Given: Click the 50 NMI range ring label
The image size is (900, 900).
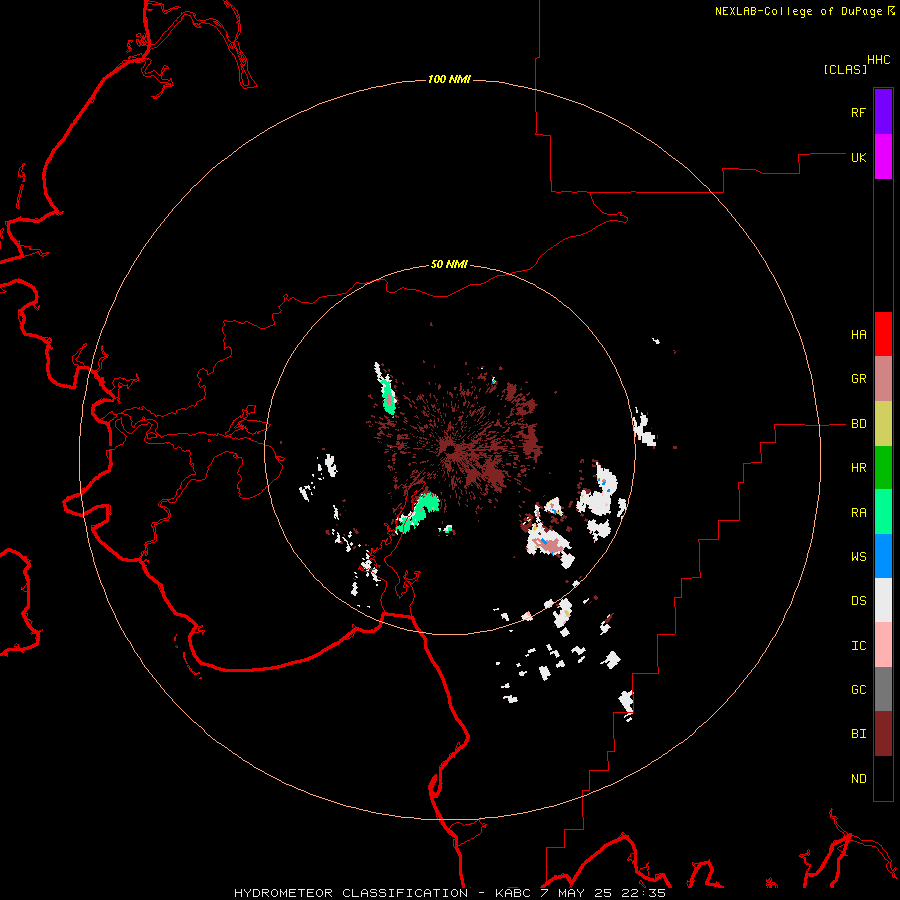Looking at the screenshot, I should pos(449,265).
